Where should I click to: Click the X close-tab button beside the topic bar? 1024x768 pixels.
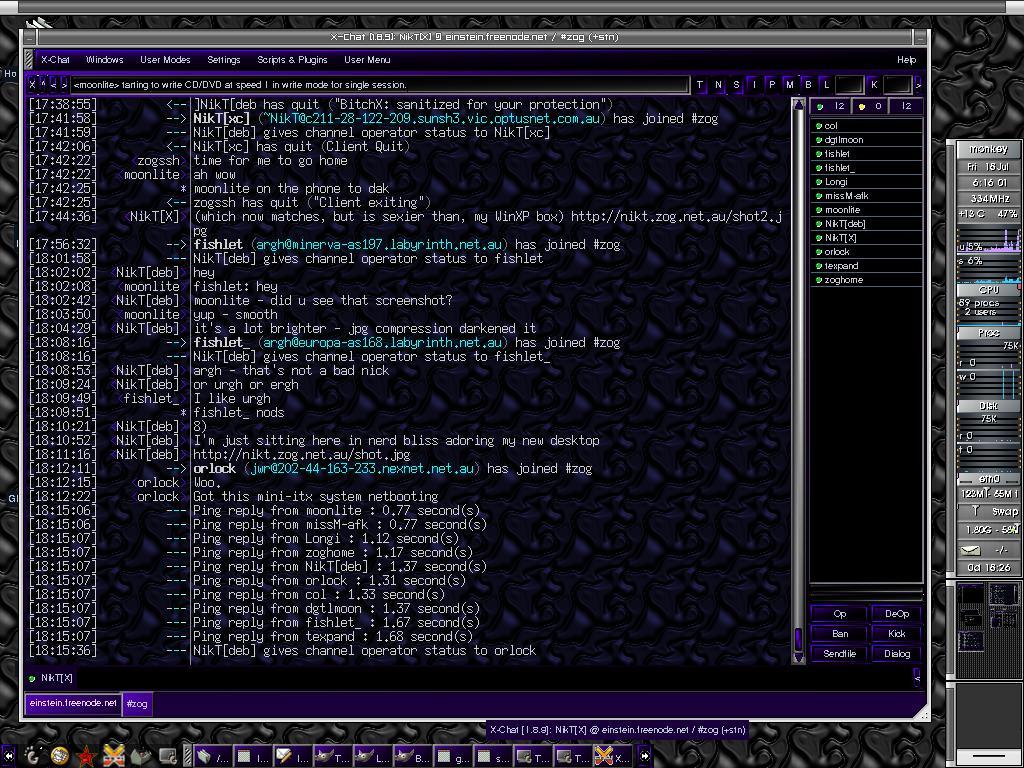click(x=33, y=85)
